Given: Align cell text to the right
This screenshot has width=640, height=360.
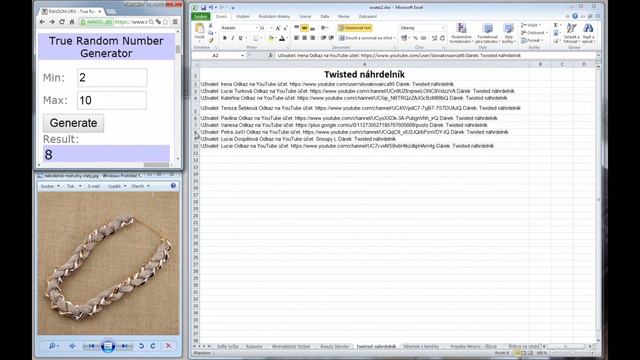Looking at the screenshot, I should [x=313, y=38].
